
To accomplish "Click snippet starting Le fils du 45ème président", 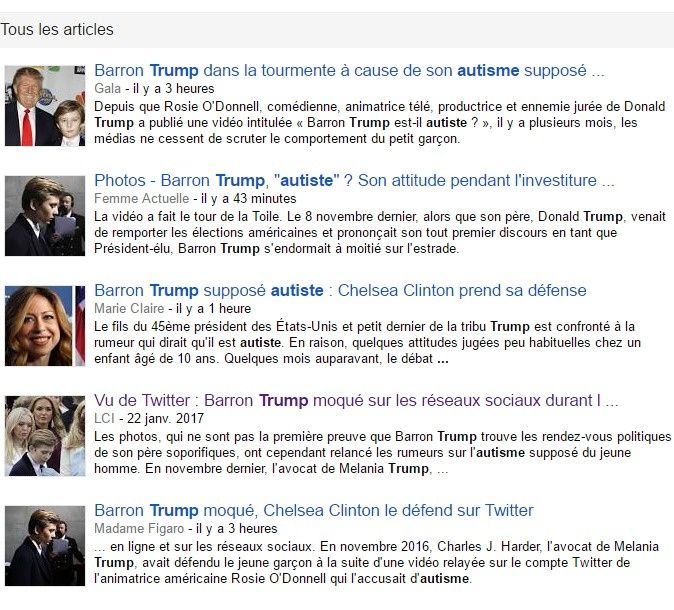I will tap(368, 343).
